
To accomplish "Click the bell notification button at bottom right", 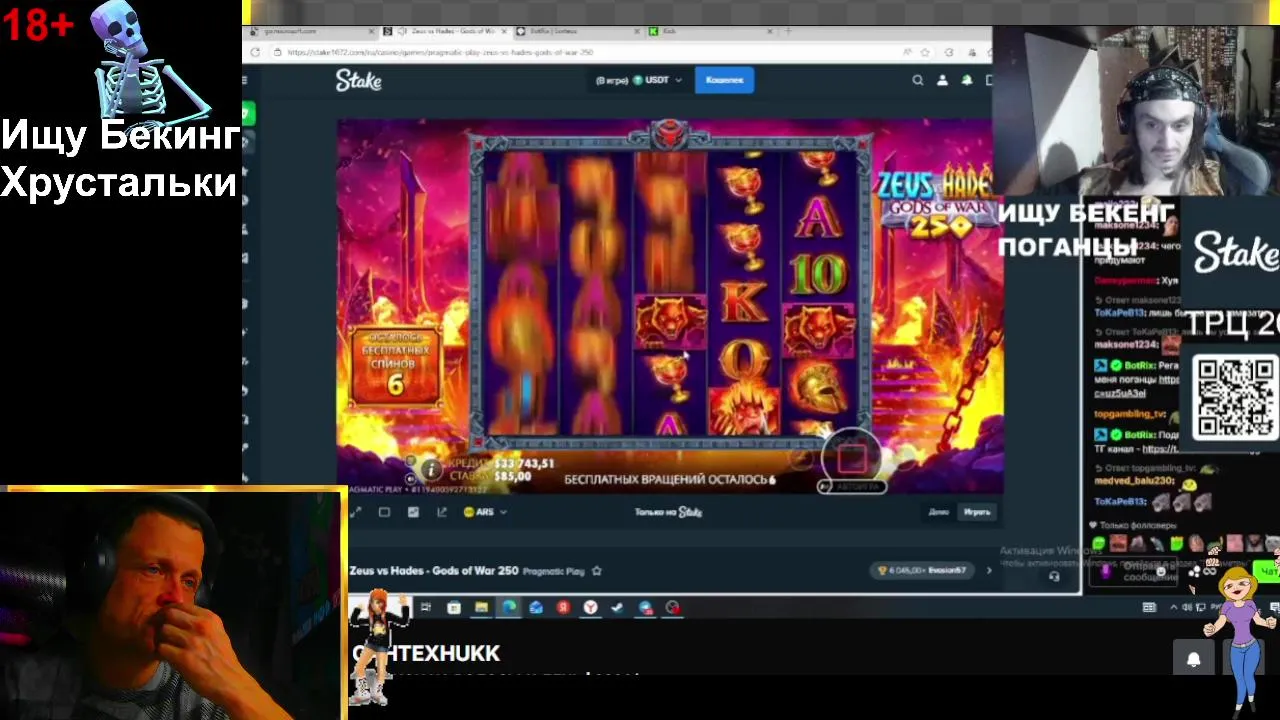I will (x=1193, y=659).
